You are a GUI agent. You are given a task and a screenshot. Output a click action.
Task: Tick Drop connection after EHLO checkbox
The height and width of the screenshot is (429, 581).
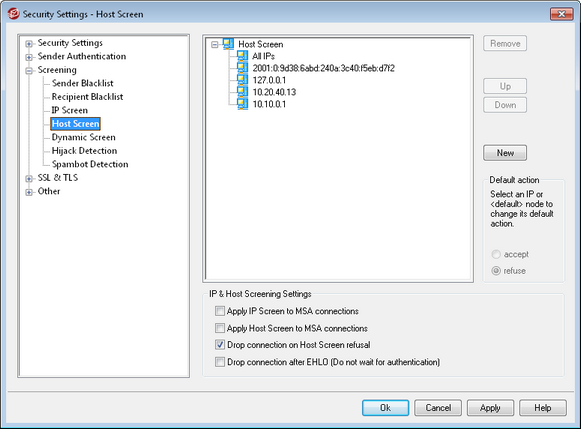[220, 362]
